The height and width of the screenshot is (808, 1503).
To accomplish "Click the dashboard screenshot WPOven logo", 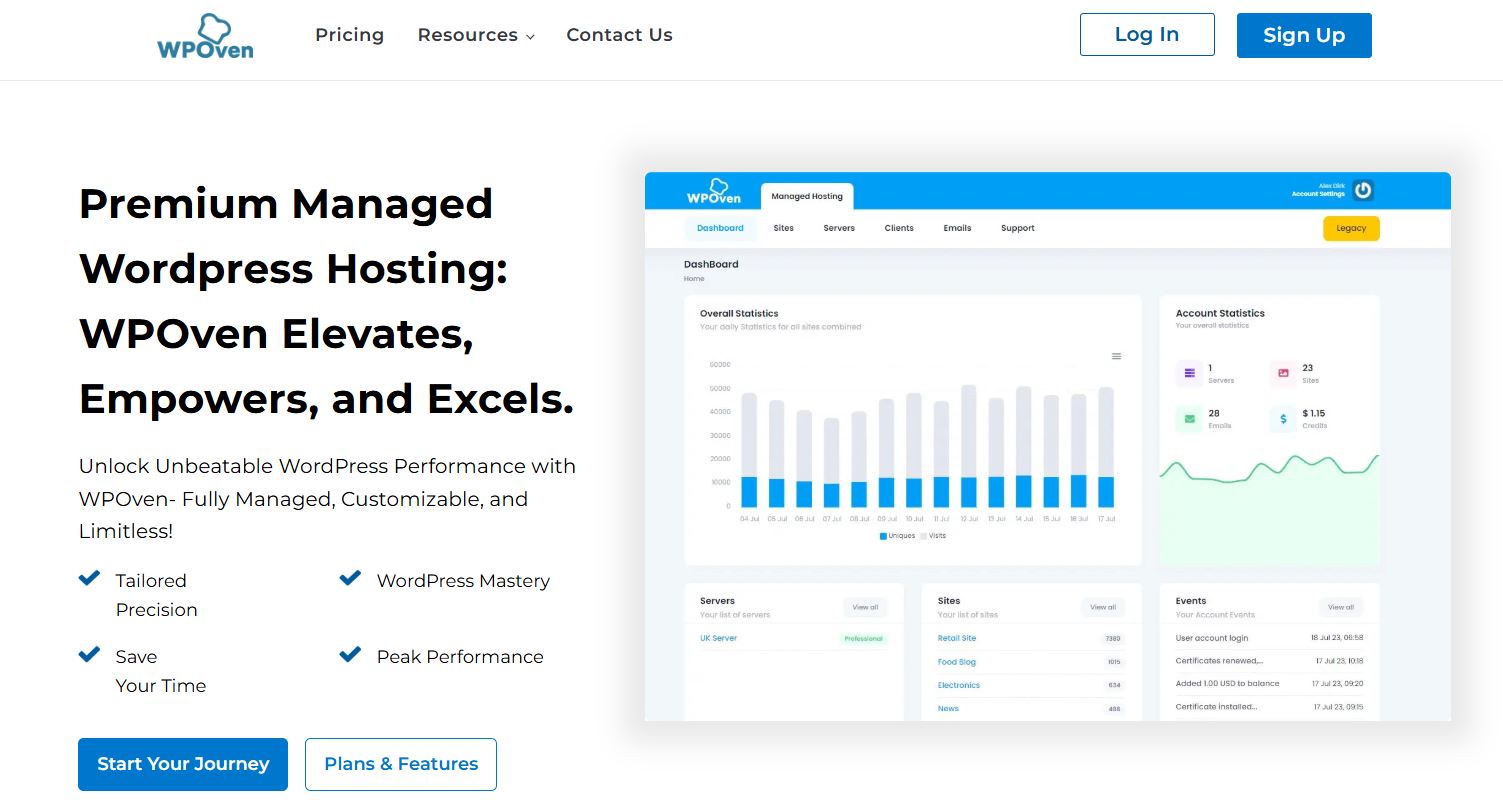I will click(714, 191).
